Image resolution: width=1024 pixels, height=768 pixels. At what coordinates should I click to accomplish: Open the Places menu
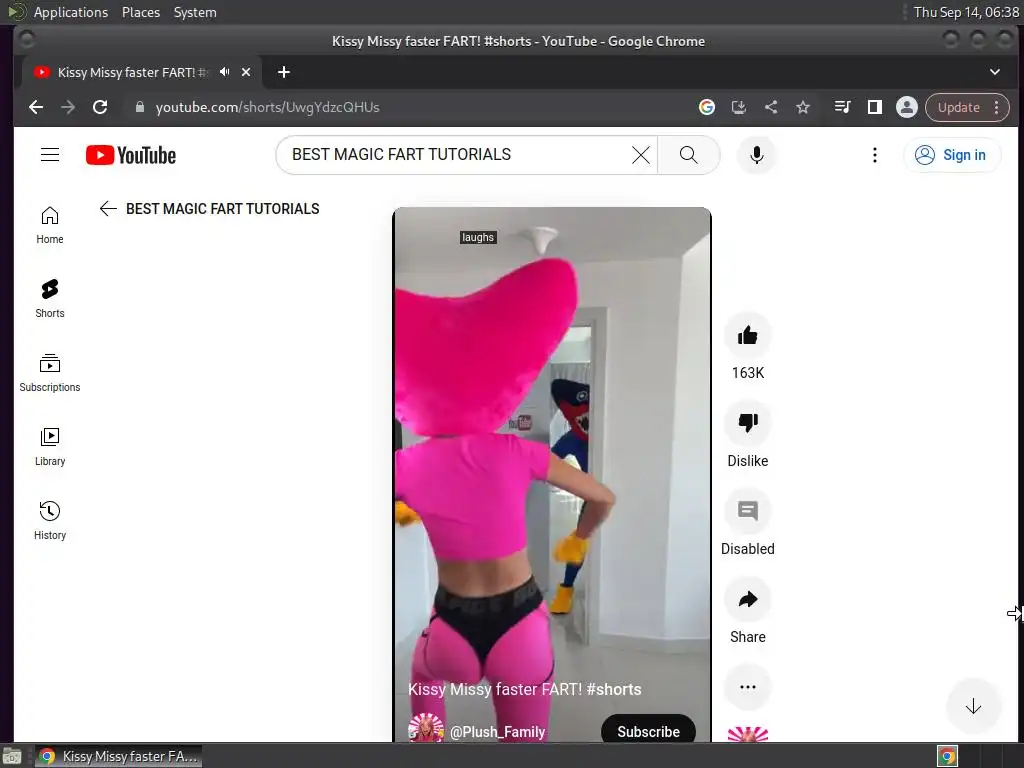click(x=140, y=12)
